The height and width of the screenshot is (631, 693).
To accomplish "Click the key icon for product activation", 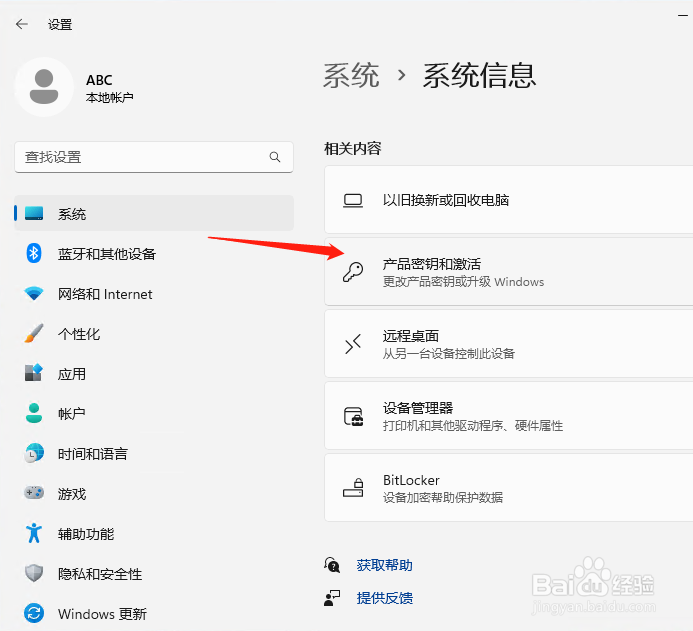I will point(353,272).
